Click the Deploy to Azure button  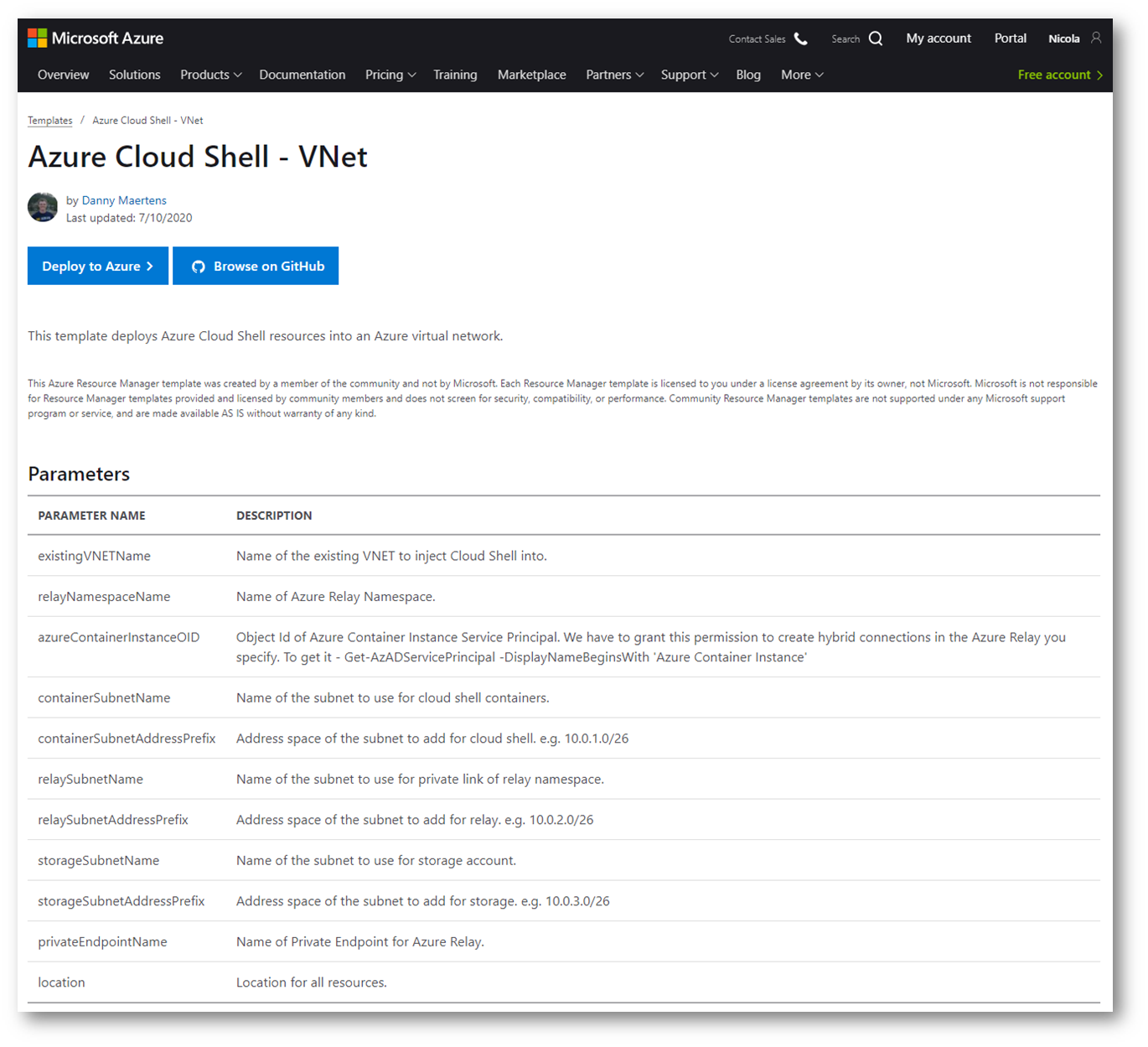tap(98, 266)
